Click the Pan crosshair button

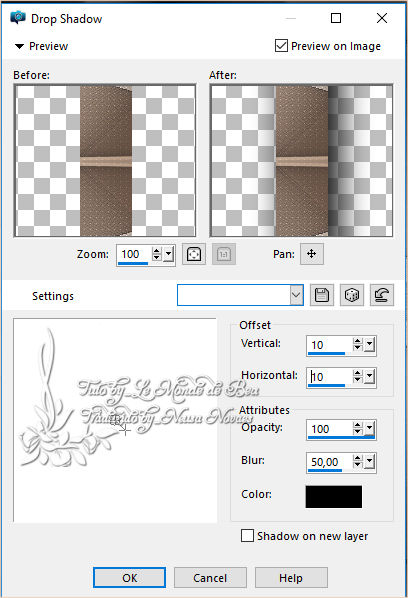[x=312, y=254]
